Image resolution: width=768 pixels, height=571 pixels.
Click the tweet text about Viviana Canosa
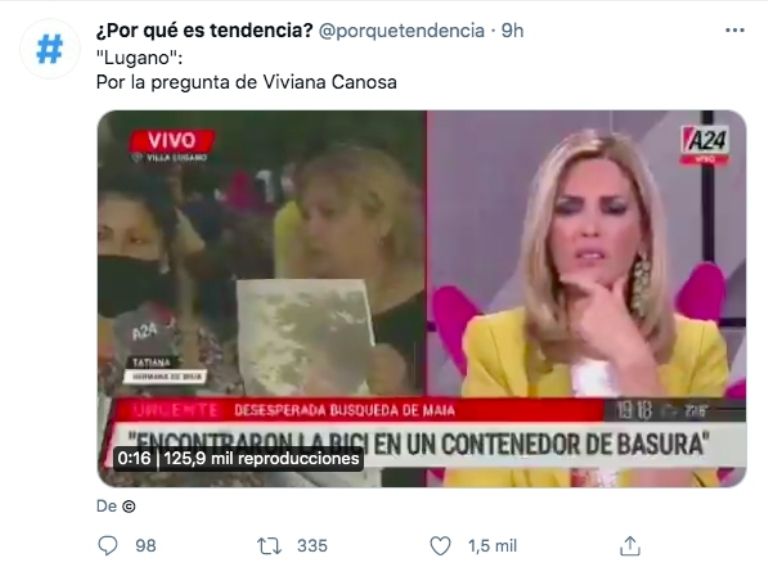(246, 82)
